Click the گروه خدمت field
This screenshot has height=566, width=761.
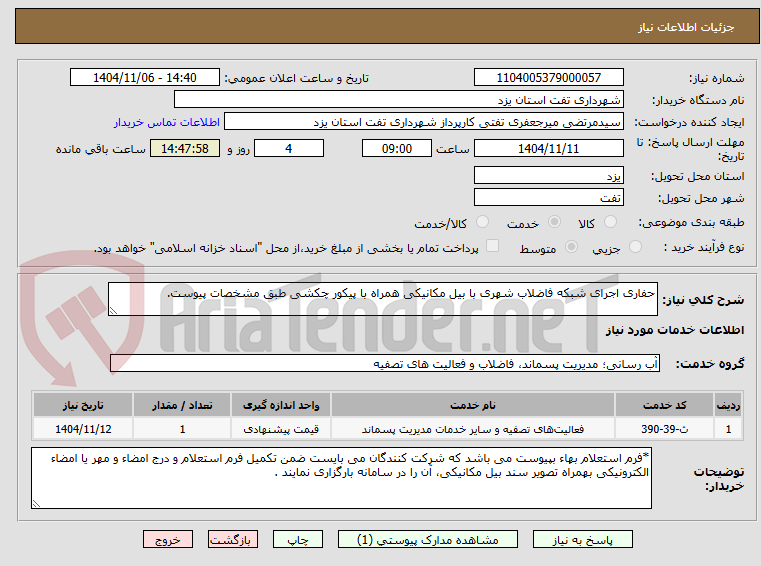pyautogui.click(x=385, y=364)
